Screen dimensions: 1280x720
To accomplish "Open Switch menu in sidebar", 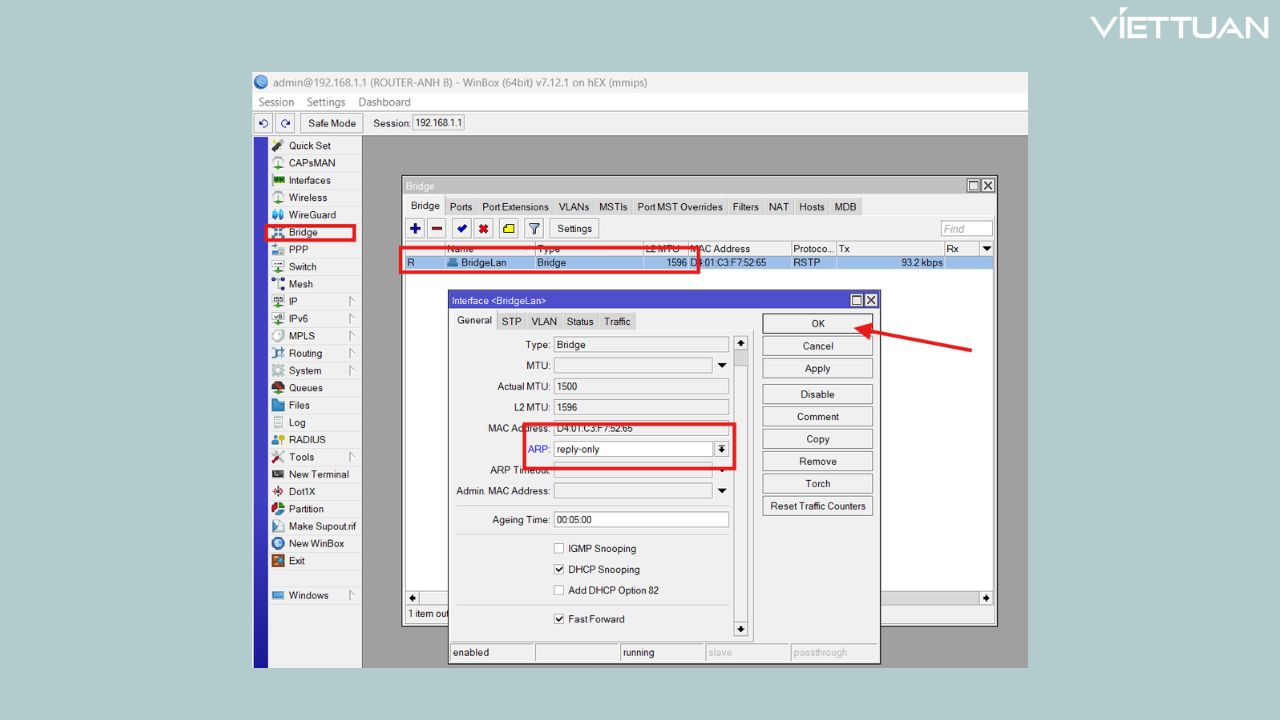I will coord(302,267).
